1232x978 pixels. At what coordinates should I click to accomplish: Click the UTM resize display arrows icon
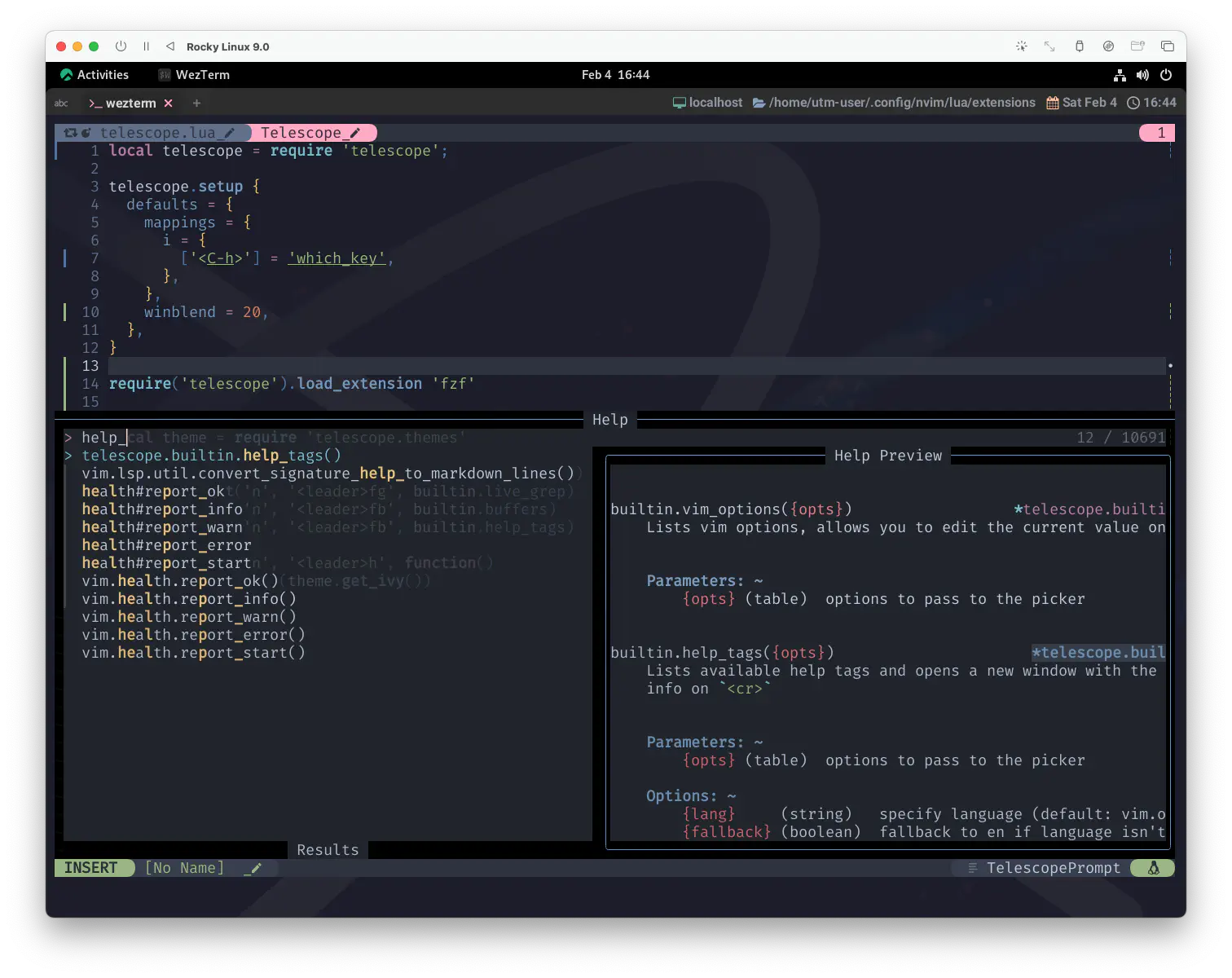tap(1049, 46)
